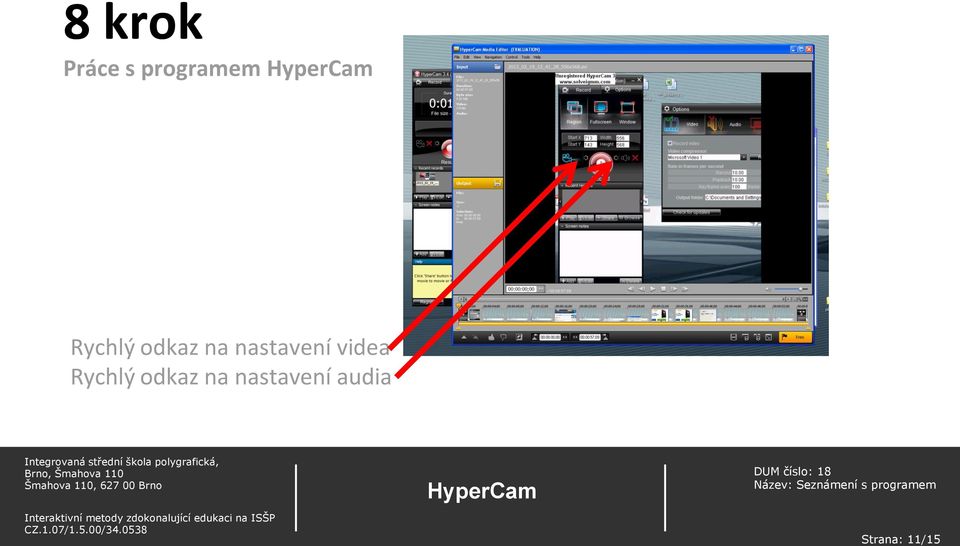The height and width of the screenshot is (546, 960).
Task: Open the View menu in Media Editor
Action: pyautogui.click(x=477, y=57)
